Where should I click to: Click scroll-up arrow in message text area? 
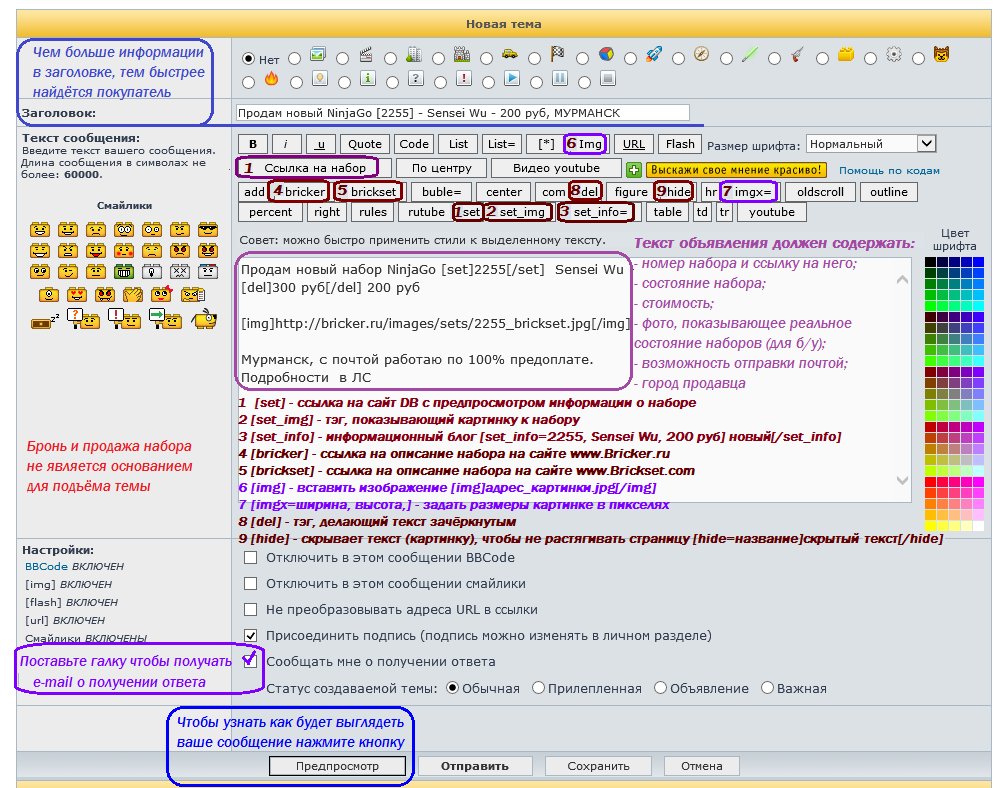pyautogui.click(x=902, y=279)
